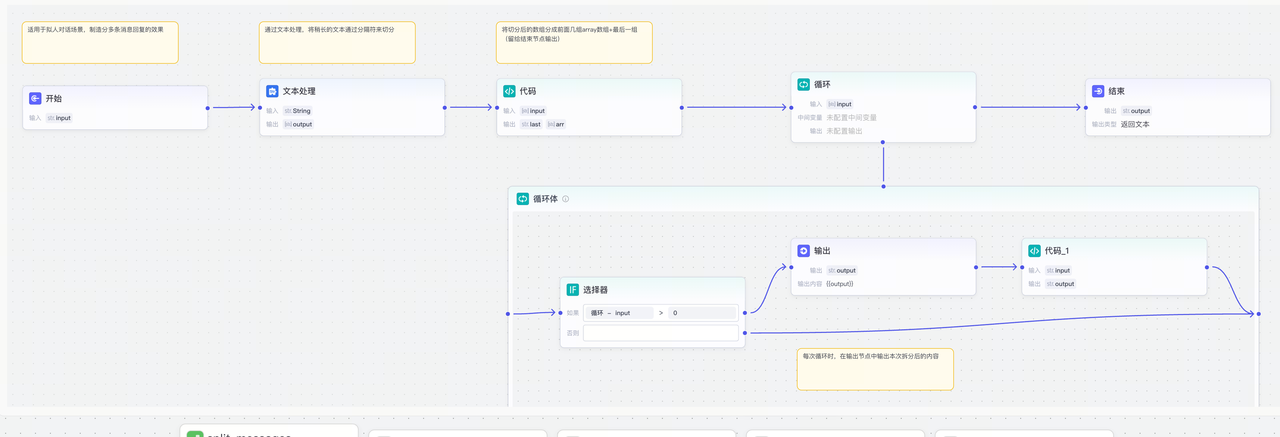Select the 选择器 IF condition icon
The width and height of the screenshot is (1280, 437).
point(572,290)
